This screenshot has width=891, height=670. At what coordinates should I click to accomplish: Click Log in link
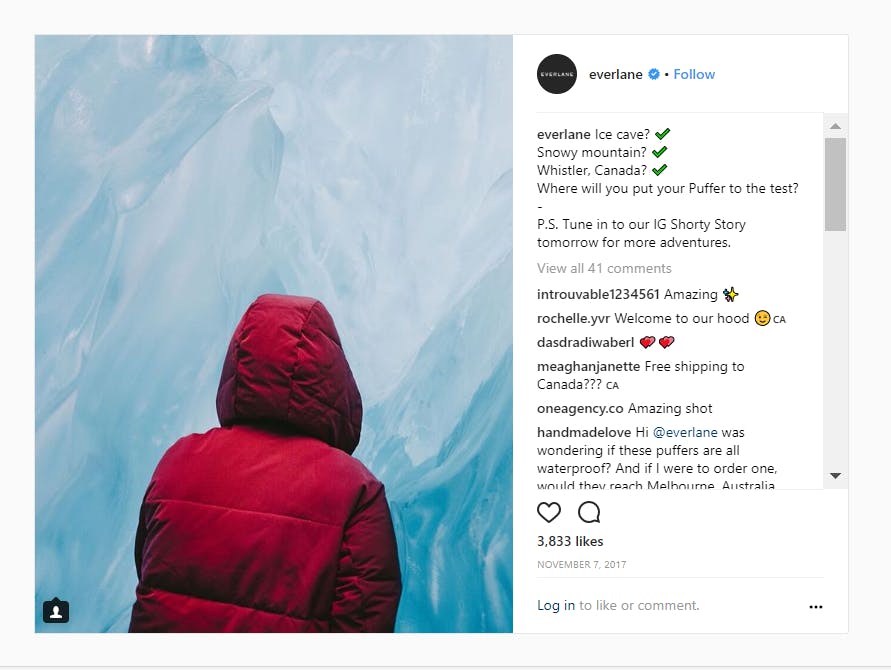[x=556, y=605]
